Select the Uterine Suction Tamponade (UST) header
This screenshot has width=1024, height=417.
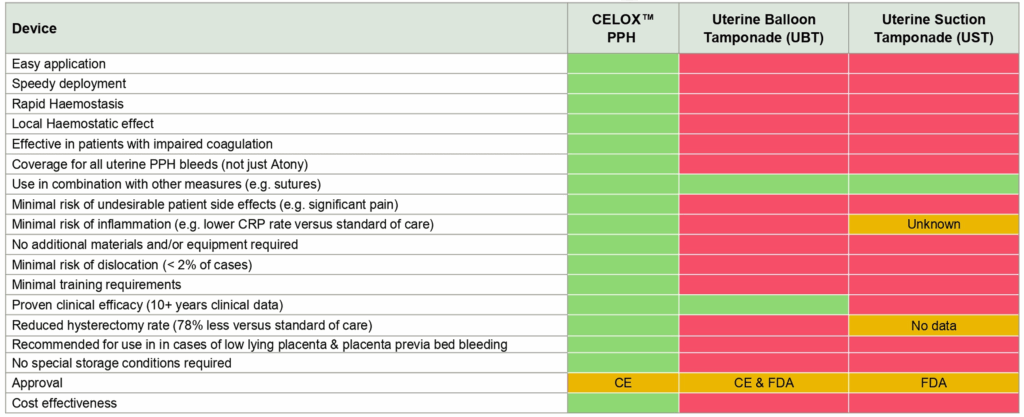pos(935,29)
